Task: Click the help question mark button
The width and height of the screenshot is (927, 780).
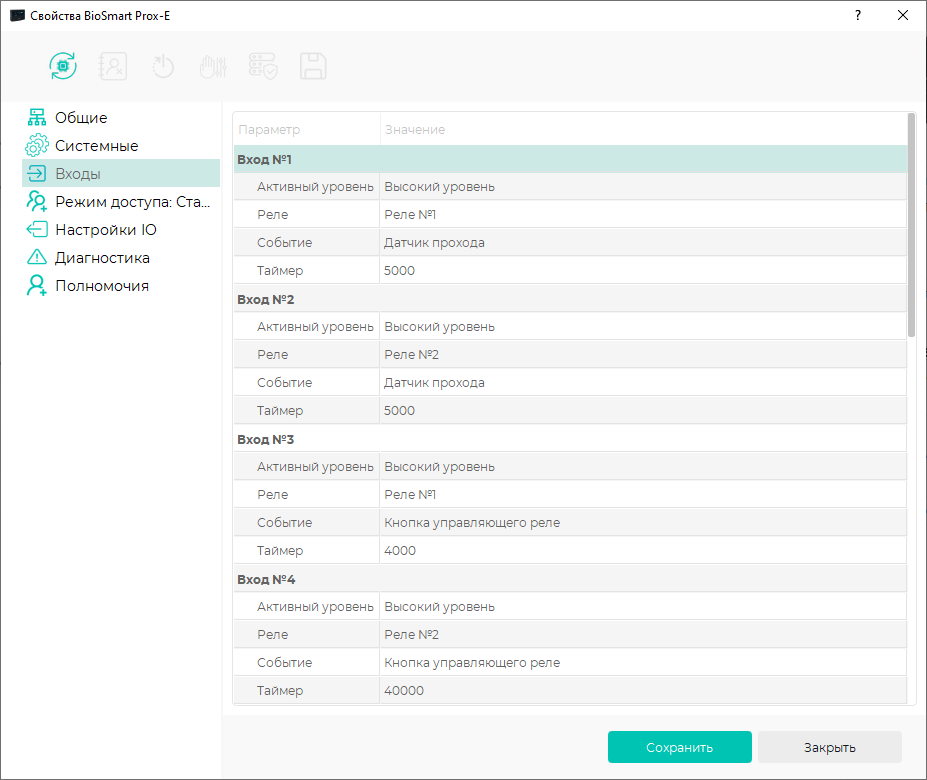Action: [858, 15]
